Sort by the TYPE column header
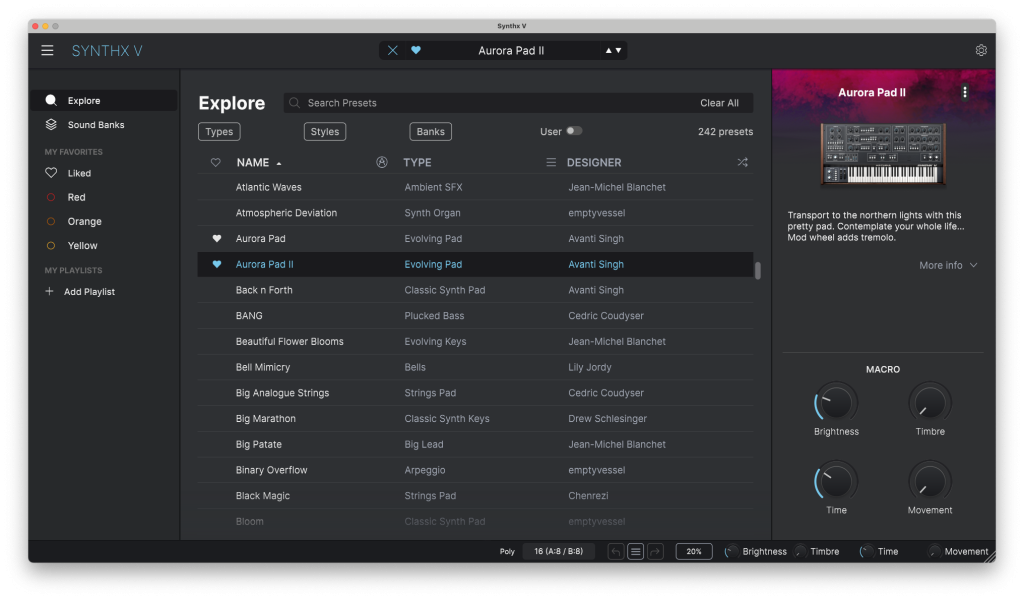The height and width of the screenshot is (600, 1024). click(x=417, y=163)
